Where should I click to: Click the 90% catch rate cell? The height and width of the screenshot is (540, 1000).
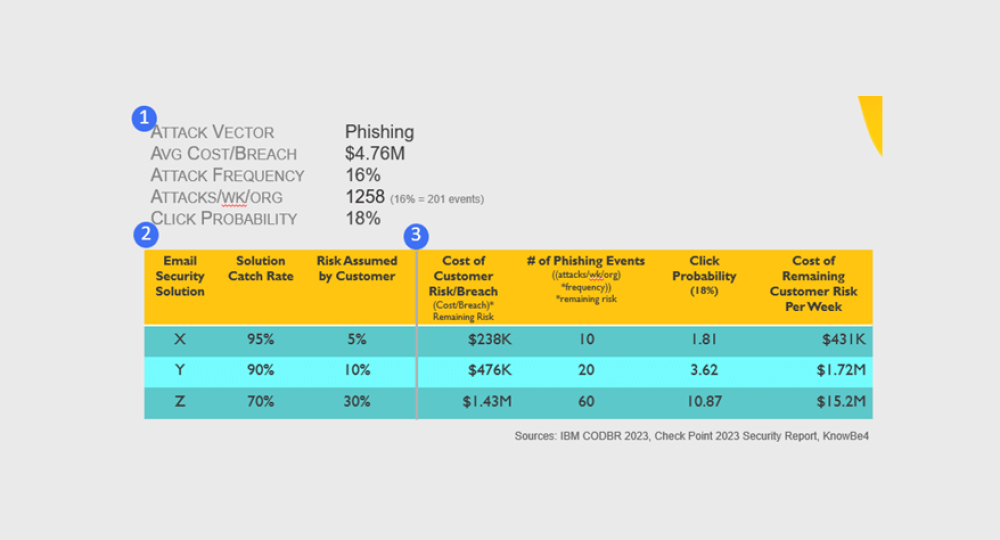pyautogui.click(x=260, y=370)
